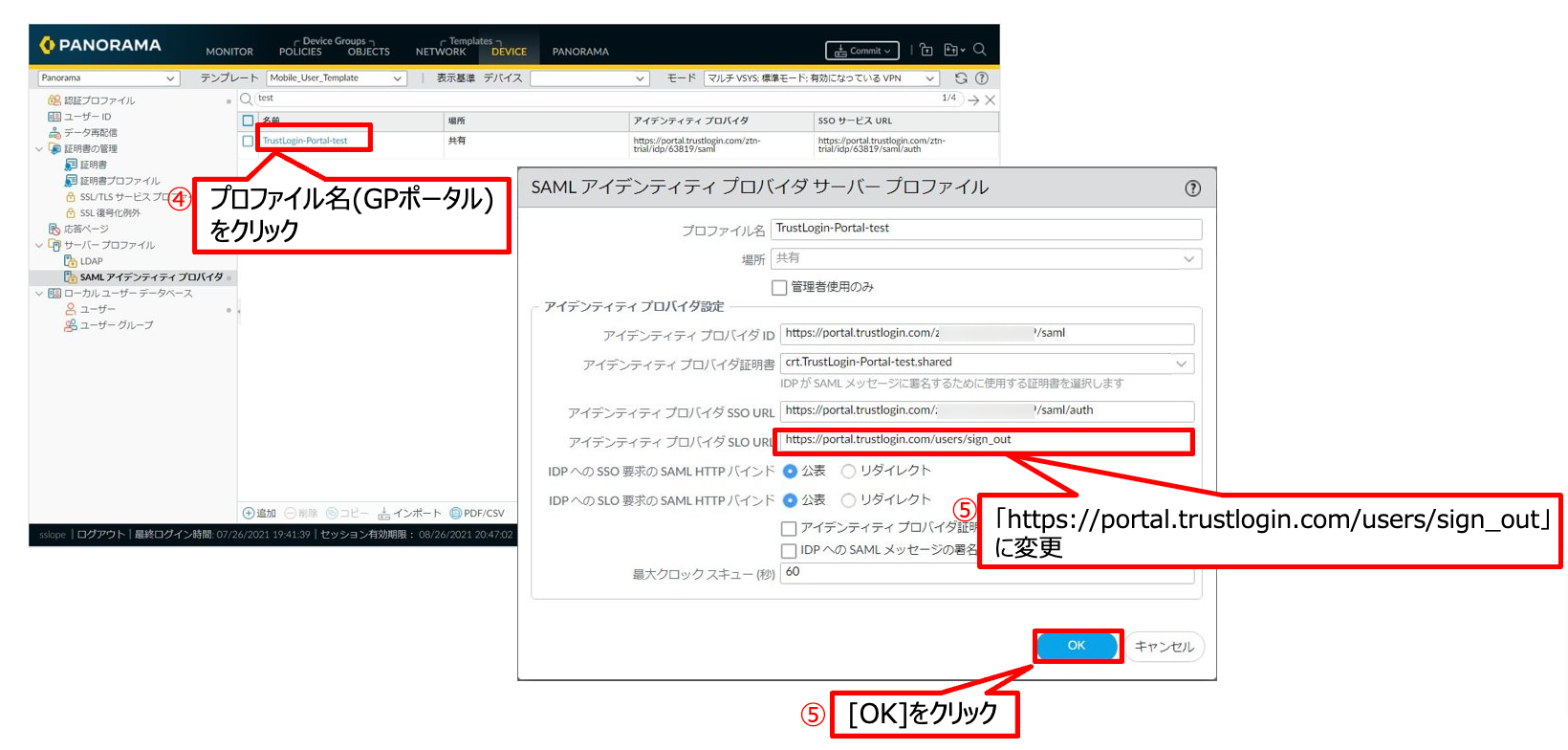Switch to the PANORAMA tab
This screenshot has width=1568, height=750.
pyautogui.click(x=580, y=52)
